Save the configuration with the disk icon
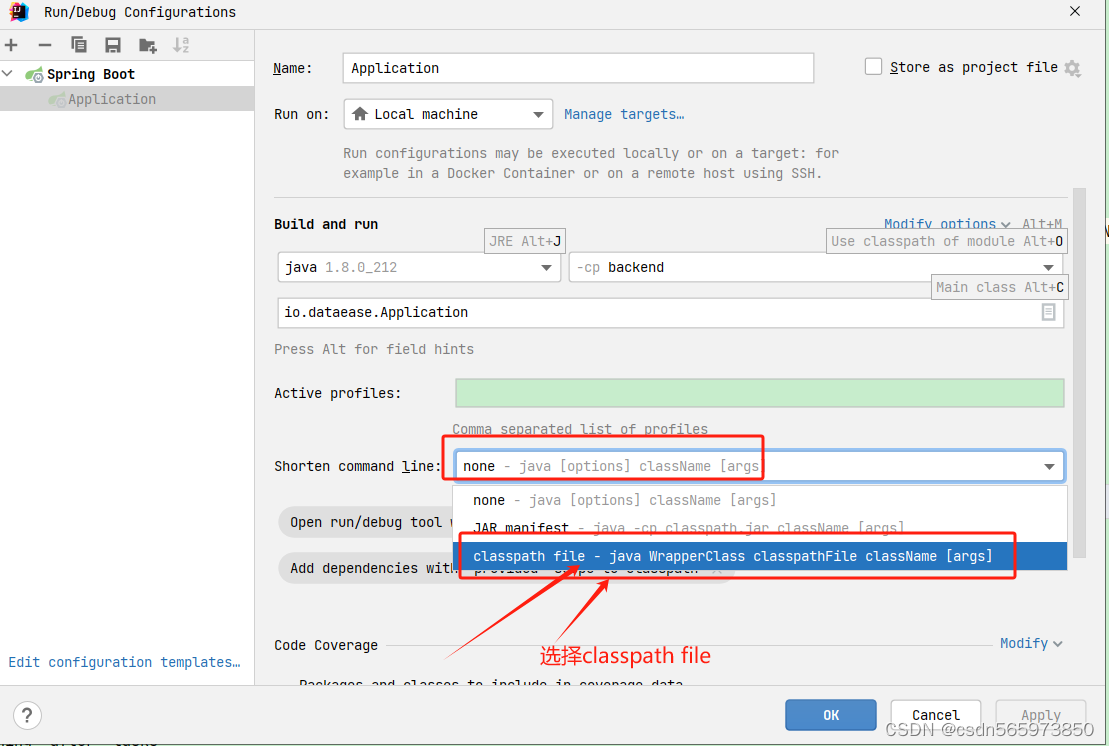The width and height of the screenshot is (1109, 746). point(112,45)
